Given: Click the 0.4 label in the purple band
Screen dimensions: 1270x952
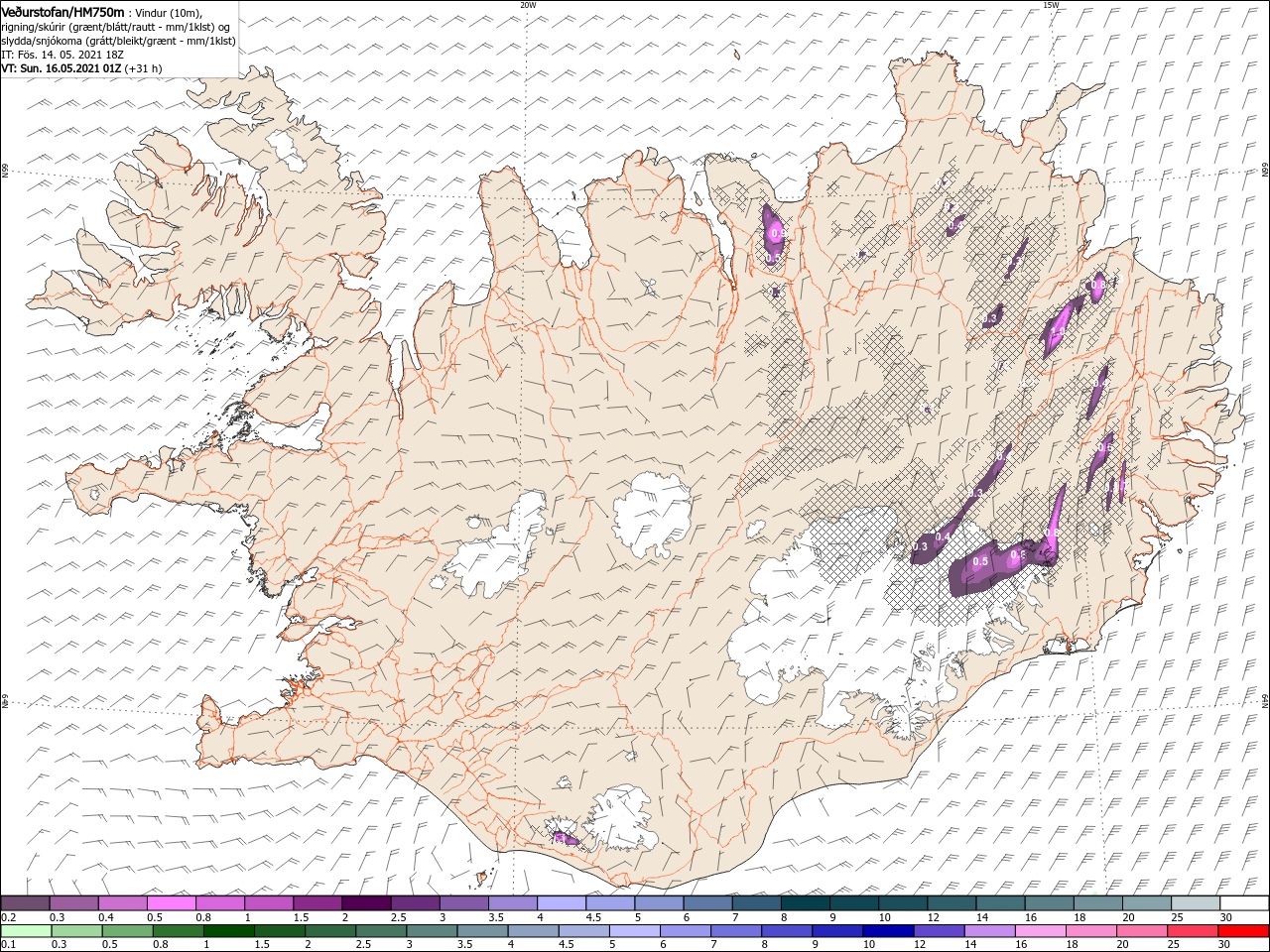Looking at the screenshot, I should (944, 536).
